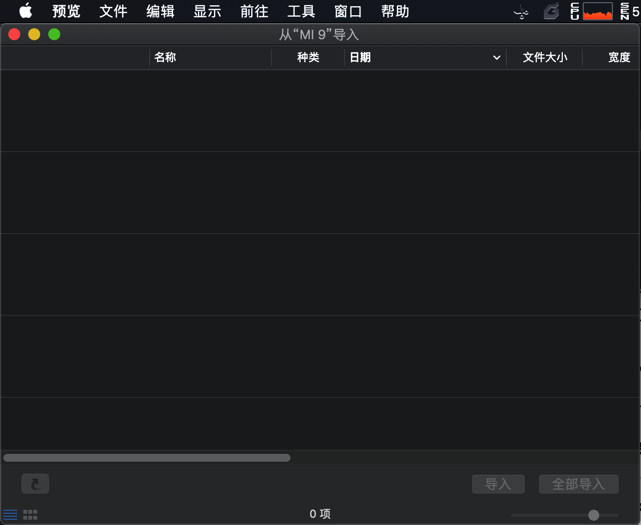This screenshot has height=525, width=641.
Task: Click the thumbnail size slider knob
Action: 594,515
